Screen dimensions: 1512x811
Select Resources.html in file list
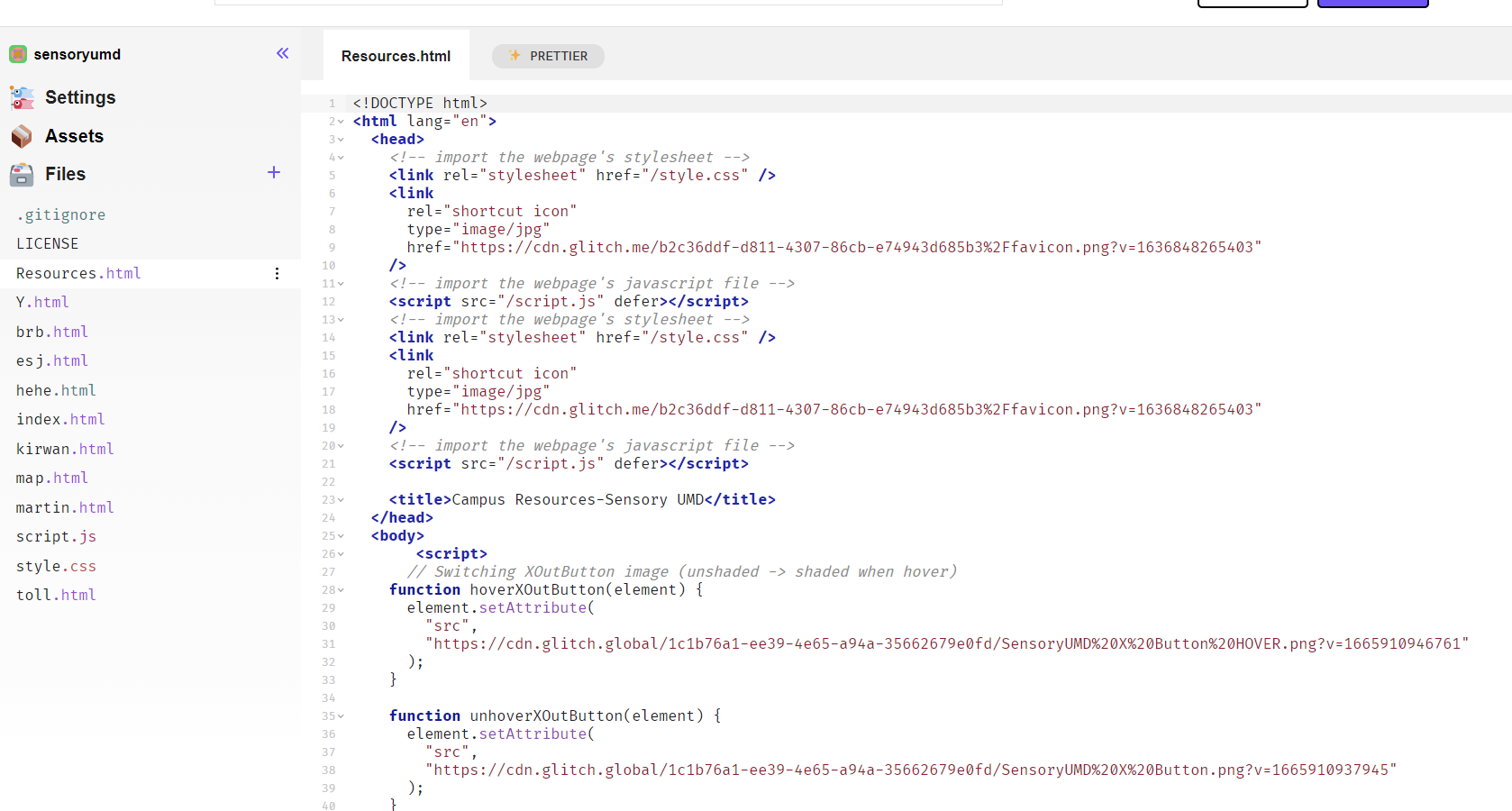[x=78, y=273]
